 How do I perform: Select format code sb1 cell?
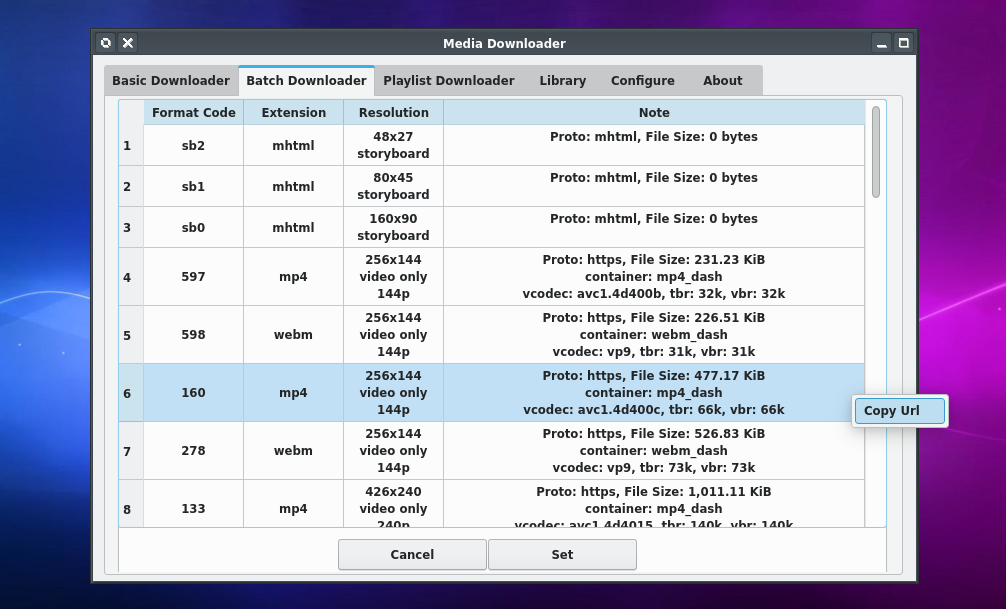(193, 186)
